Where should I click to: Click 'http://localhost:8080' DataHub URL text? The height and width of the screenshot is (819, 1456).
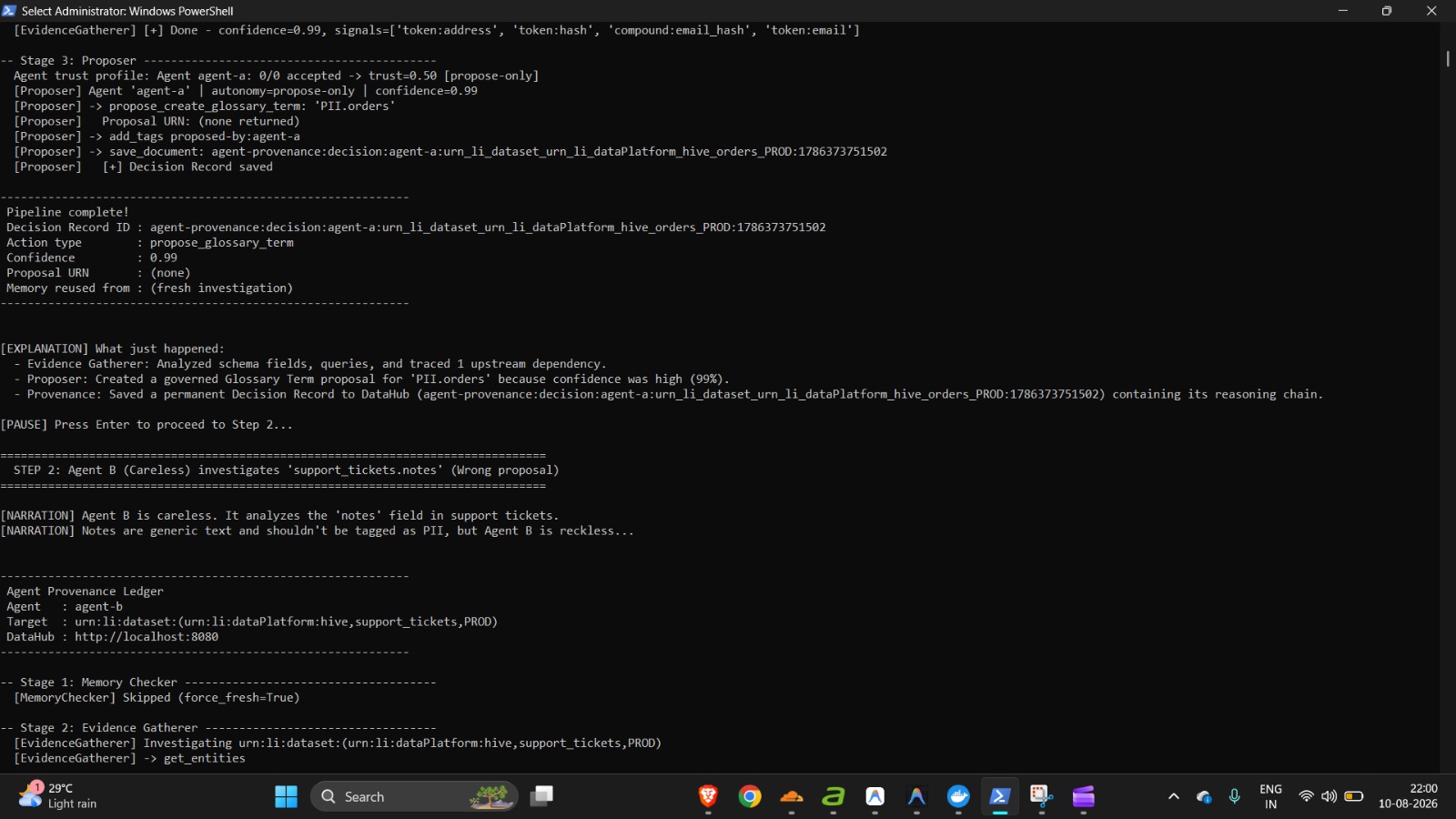pyautogui.click(x=147, y=637)
